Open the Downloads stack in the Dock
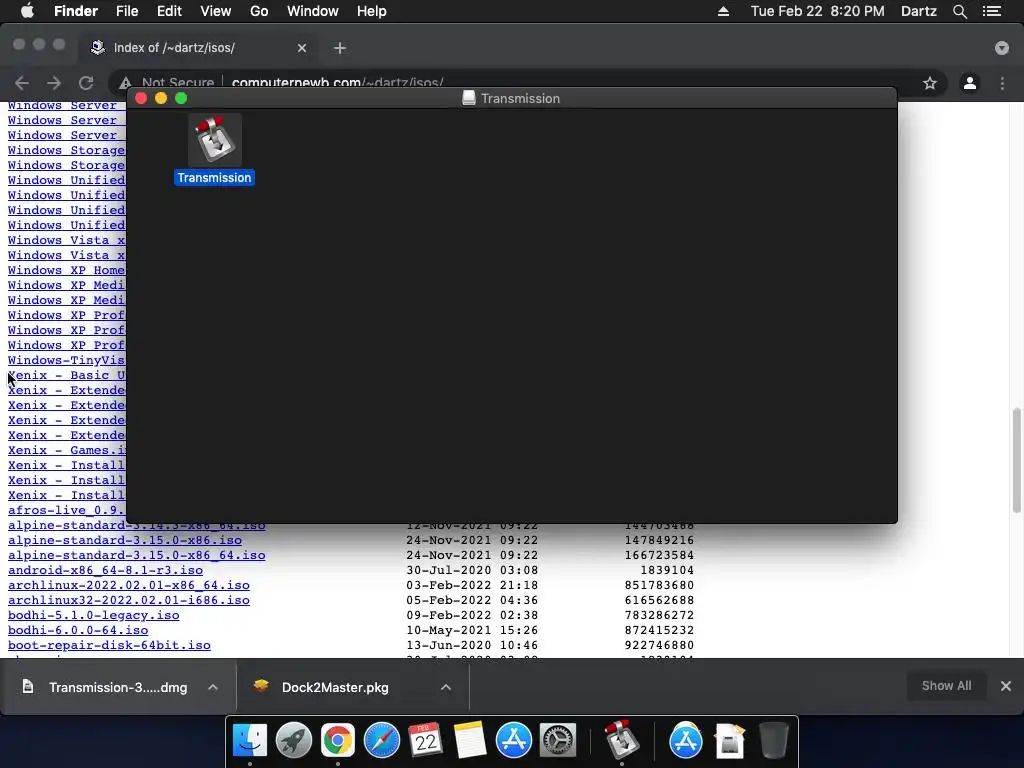The height and width of the screenshot is (768, 1024). point(729,741)
